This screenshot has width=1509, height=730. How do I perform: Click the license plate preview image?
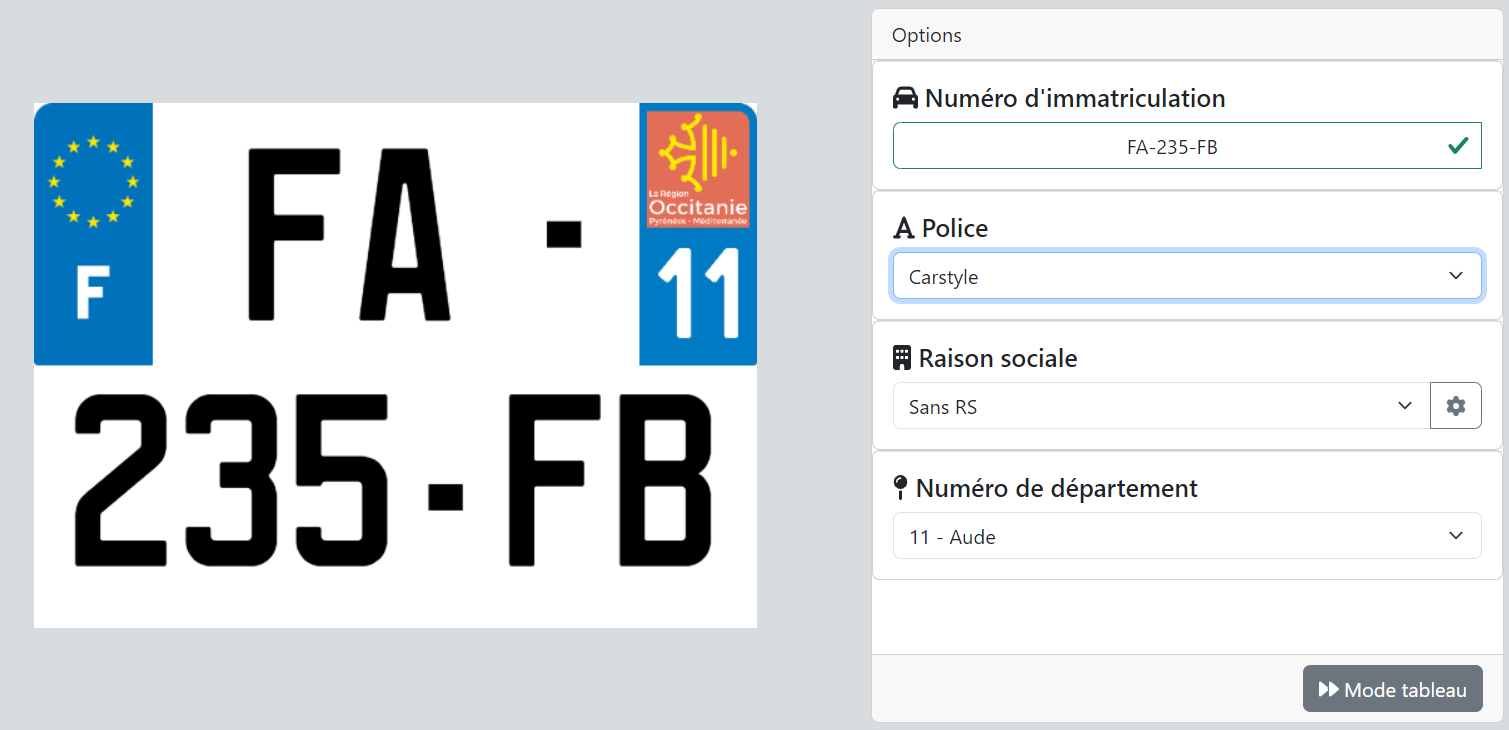395,365
